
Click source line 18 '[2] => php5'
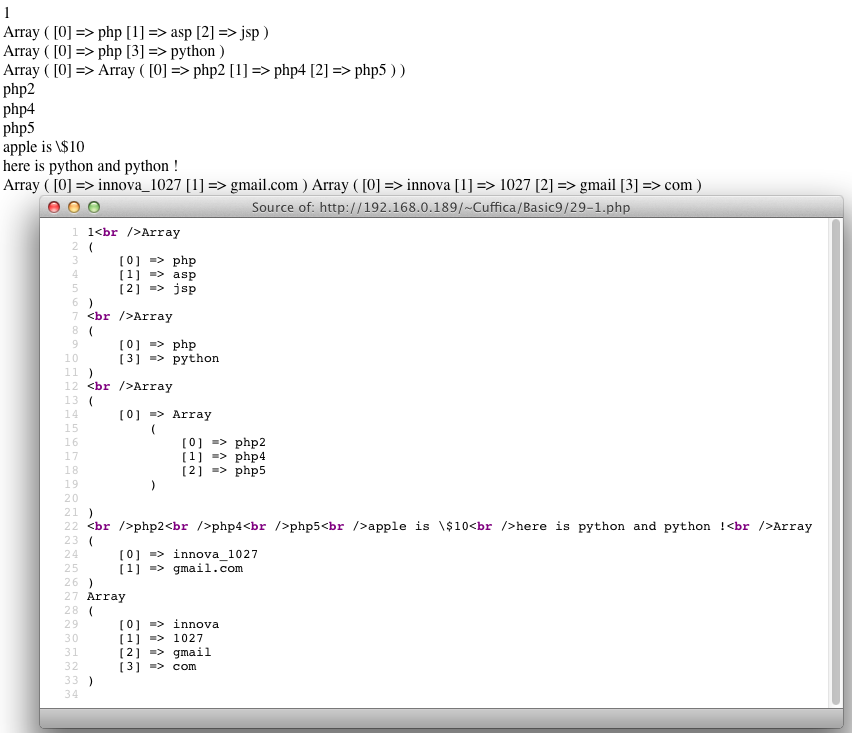click(x=223, y=471)
